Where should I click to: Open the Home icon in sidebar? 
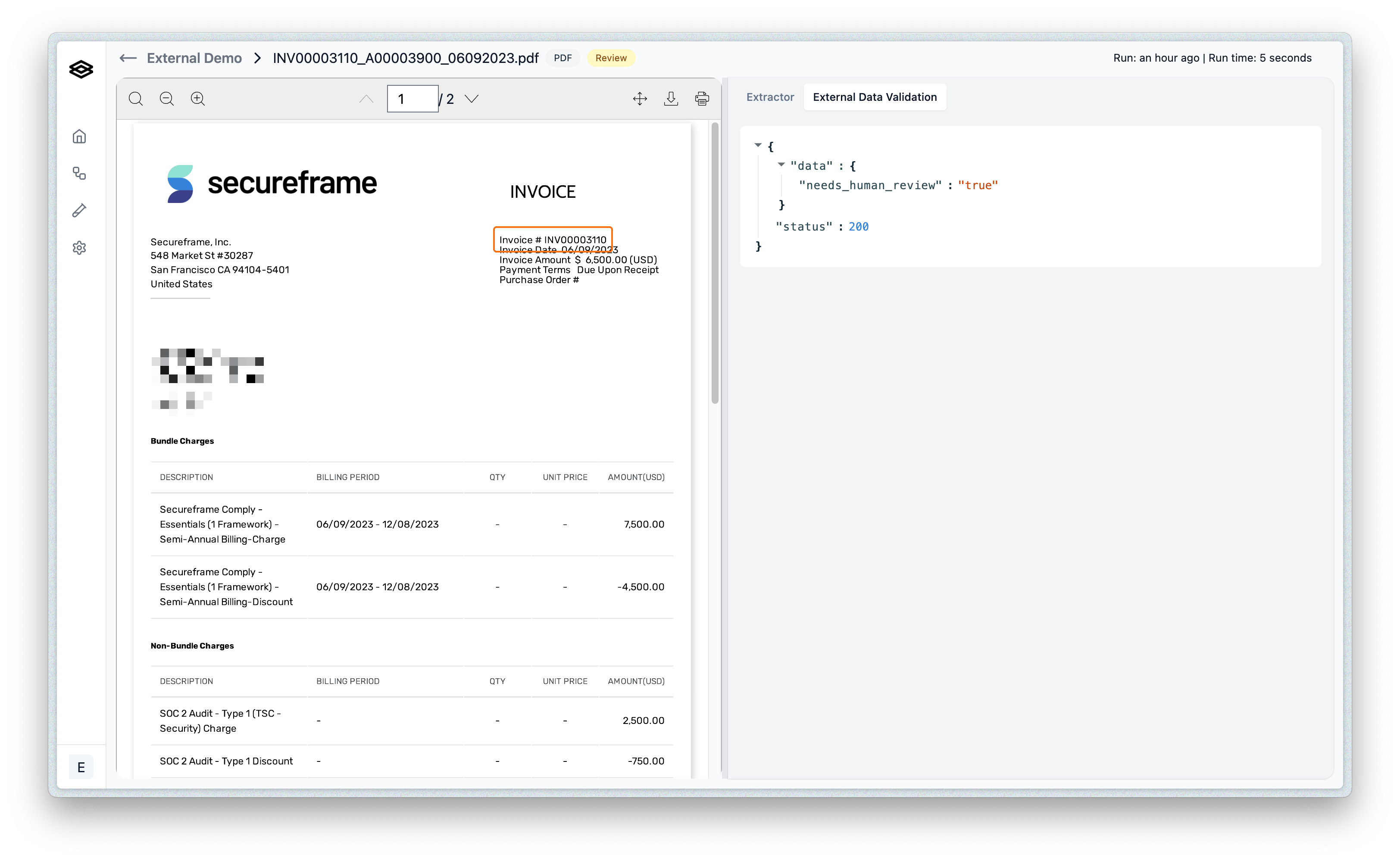click(79, 137)
